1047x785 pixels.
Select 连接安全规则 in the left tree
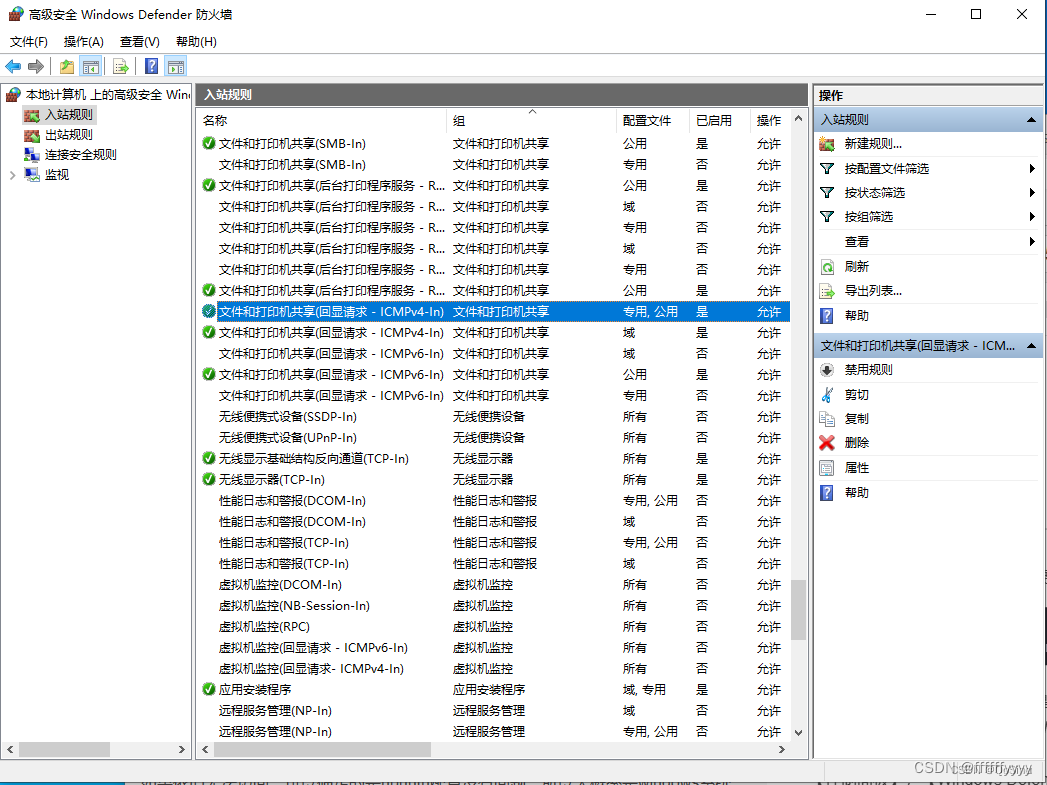[81, 155]
